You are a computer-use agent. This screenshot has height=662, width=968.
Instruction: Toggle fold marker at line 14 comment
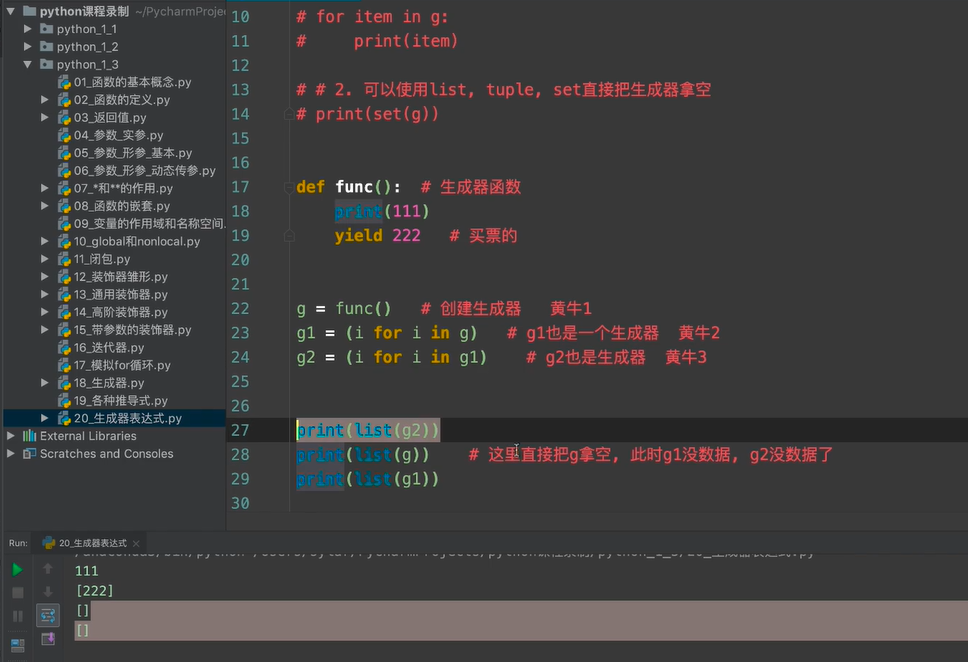coord(288,114)
